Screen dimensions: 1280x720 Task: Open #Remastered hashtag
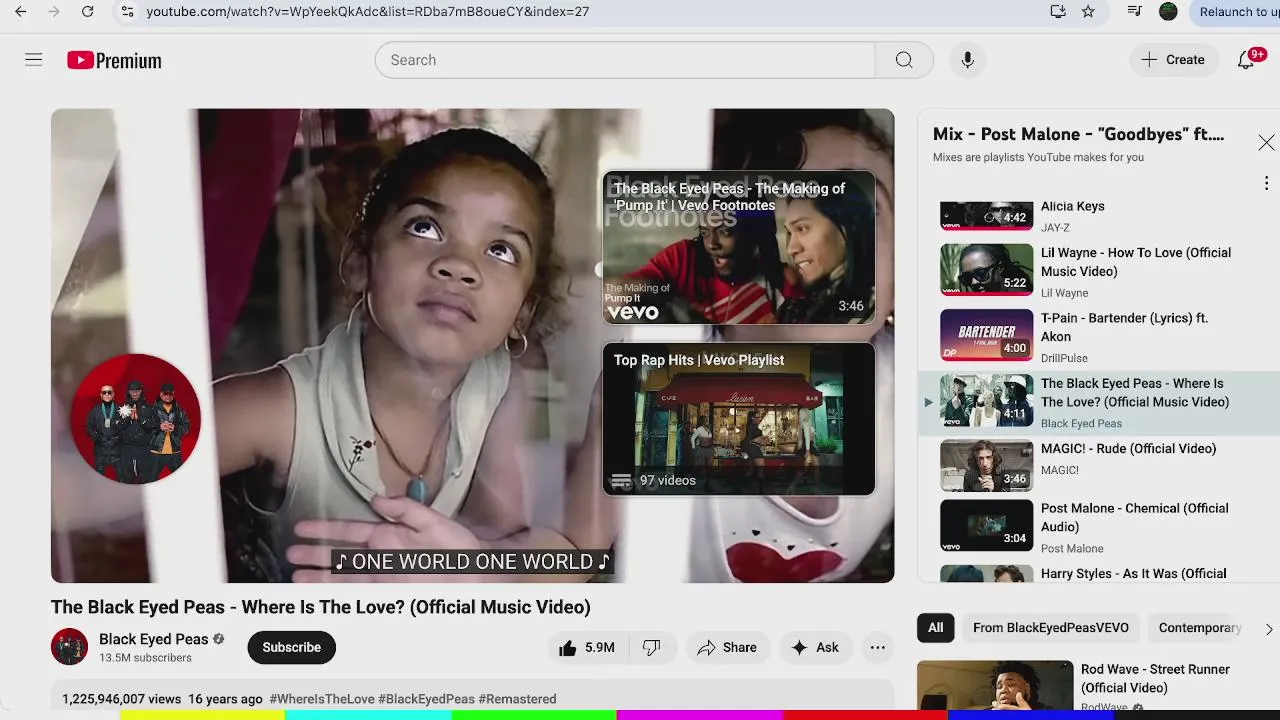click(x=517, y=699)
